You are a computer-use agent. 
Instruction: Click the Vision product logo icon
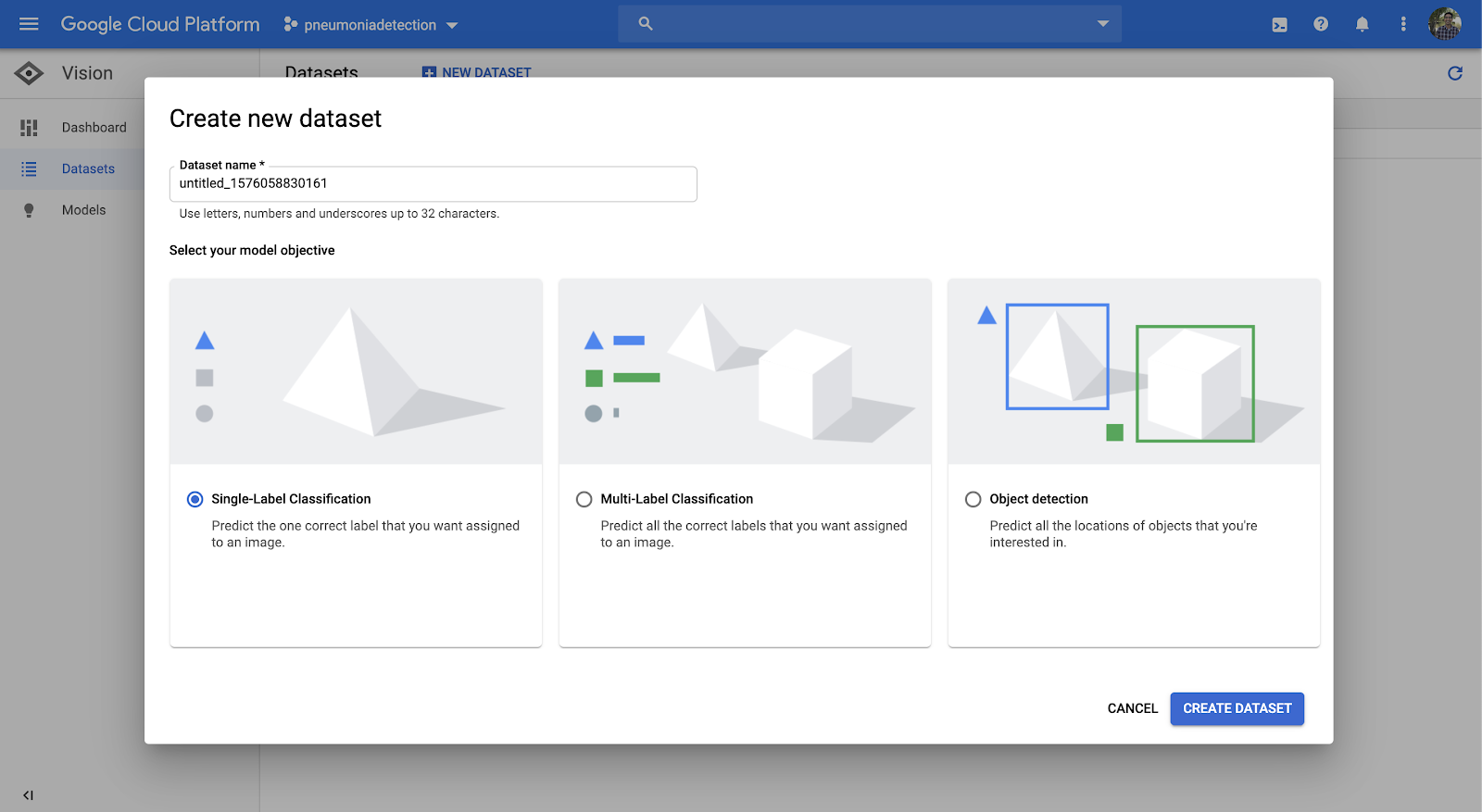point(29,73)
